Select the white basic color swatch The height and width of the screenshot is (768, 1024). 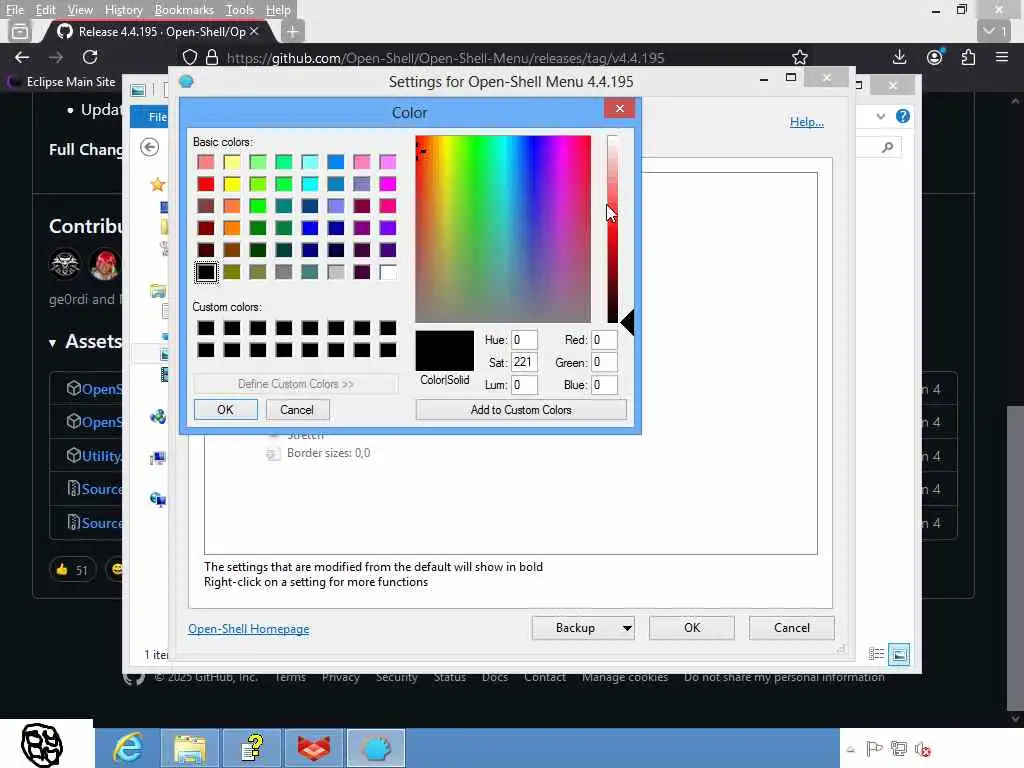tap(388, 272)
